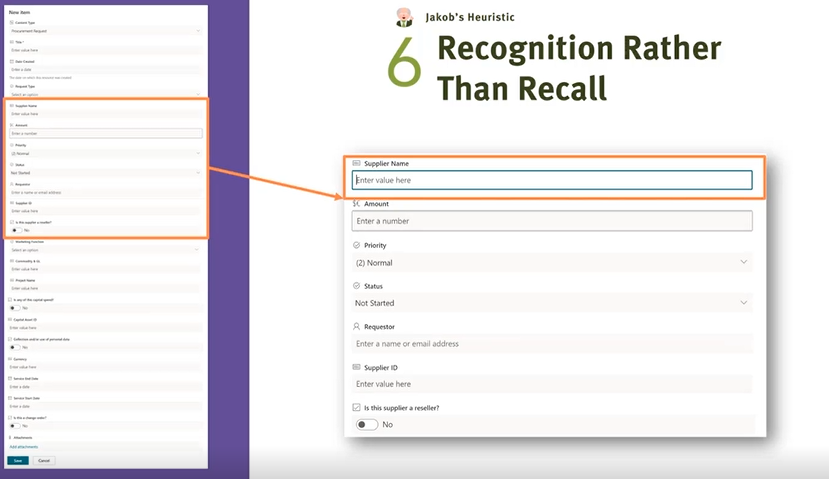Click the capital spend question checkbox icon
The width and height of the screenshot is (829, 479).
[x=10, y=300]
